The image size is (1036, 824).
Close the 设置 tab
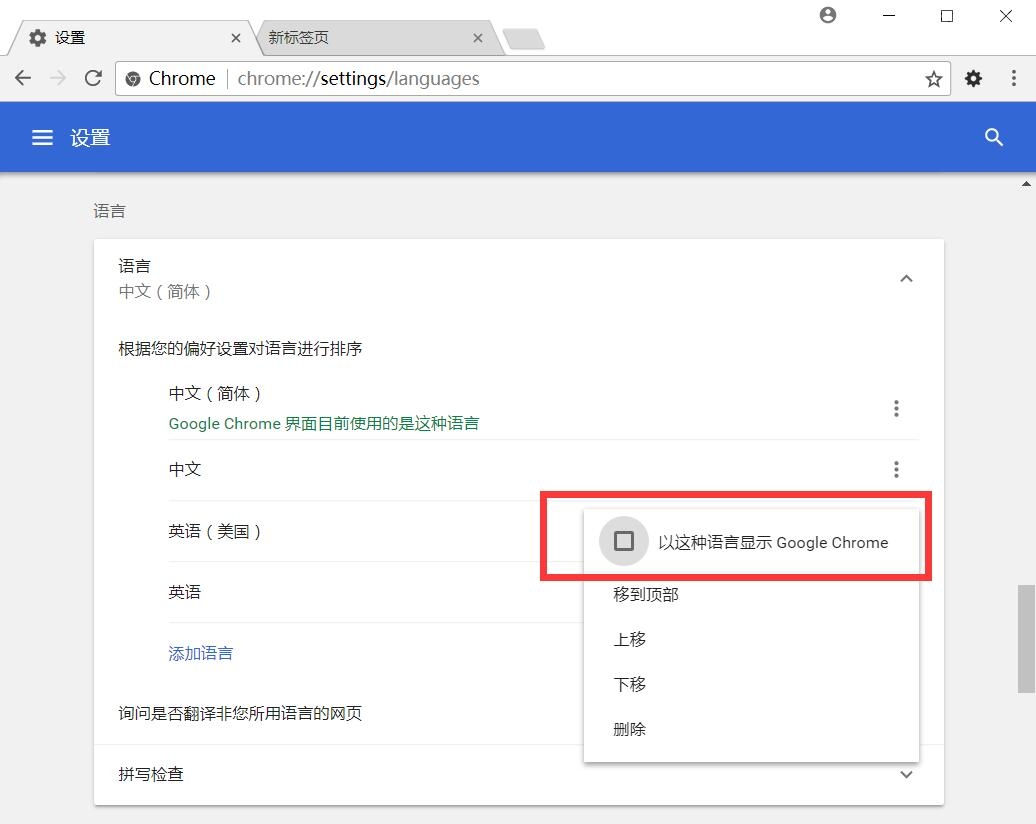click(236, 38)
